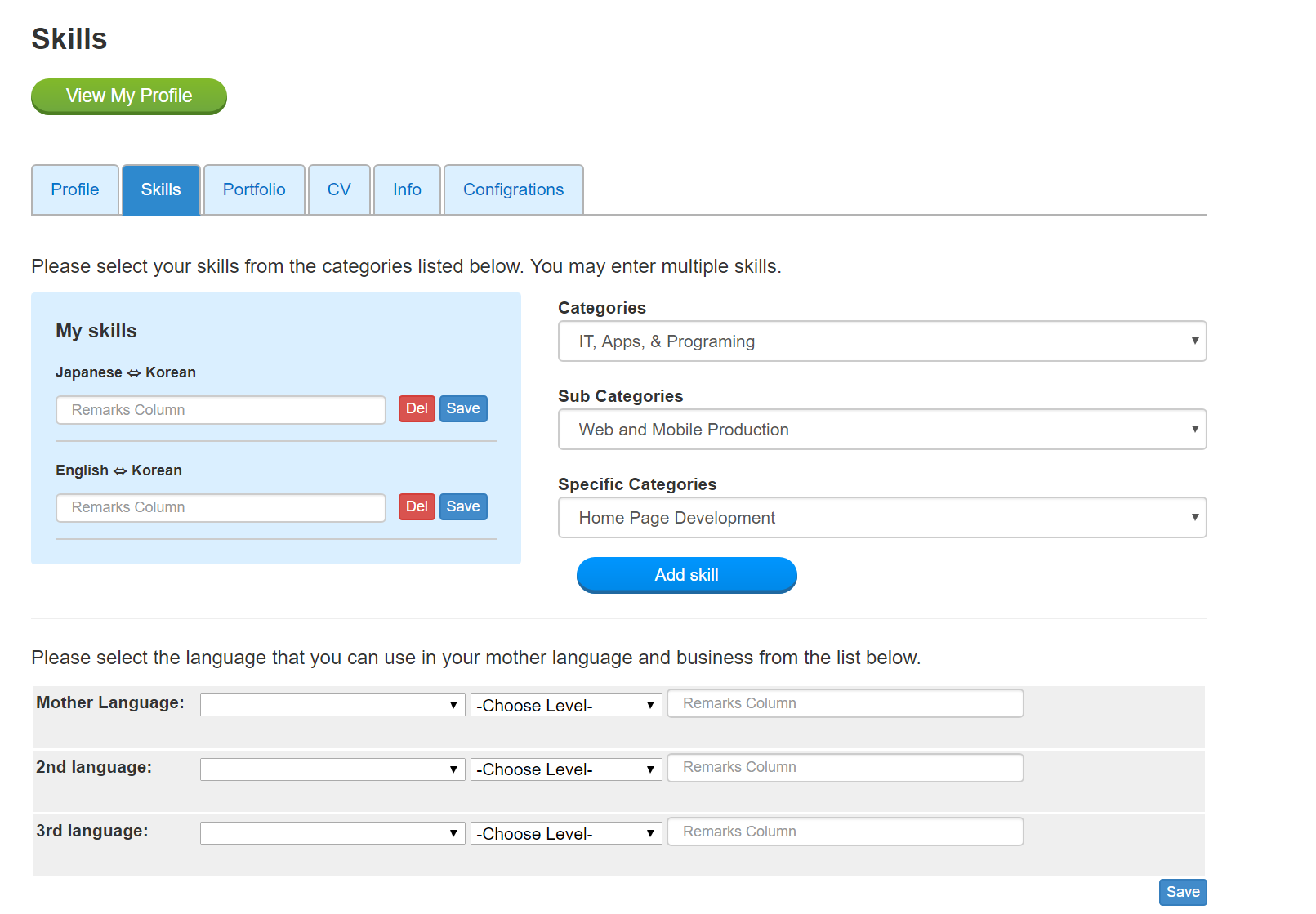
Task: Go to the CV tab
Action: pos(339,189)
